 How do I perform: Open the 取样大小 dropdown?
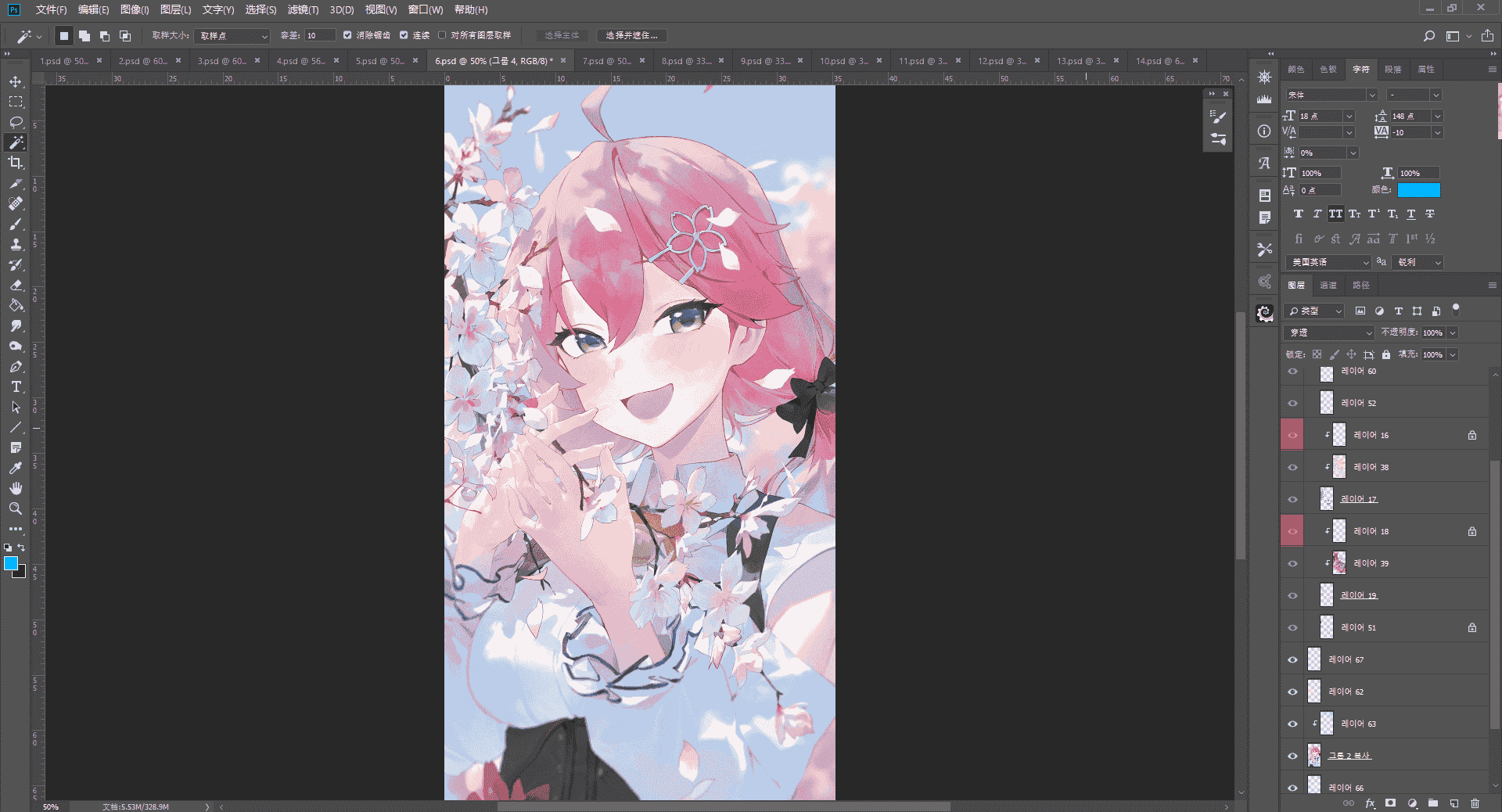click(232, 36)
